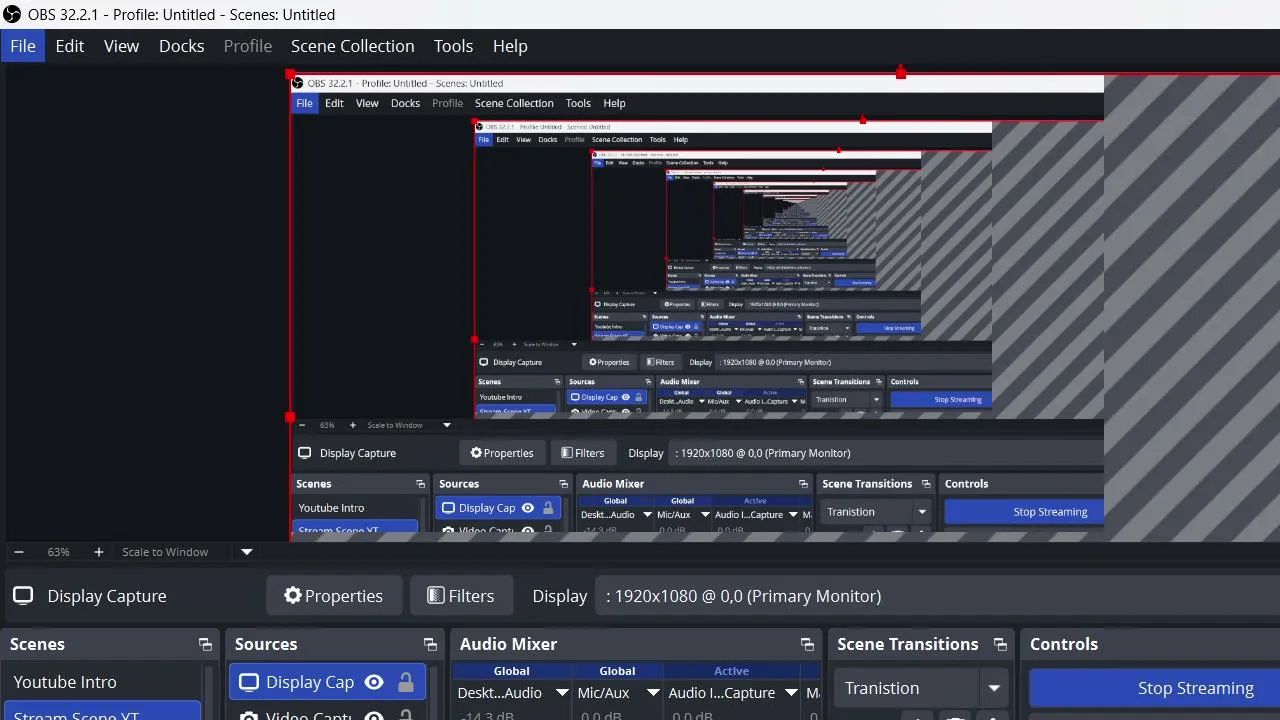Click the 63% zoom value

[58, 552]
